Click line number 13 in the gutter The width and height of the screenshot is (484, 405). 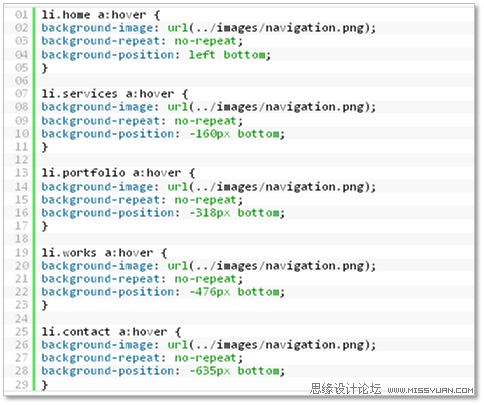click(22, 173)
